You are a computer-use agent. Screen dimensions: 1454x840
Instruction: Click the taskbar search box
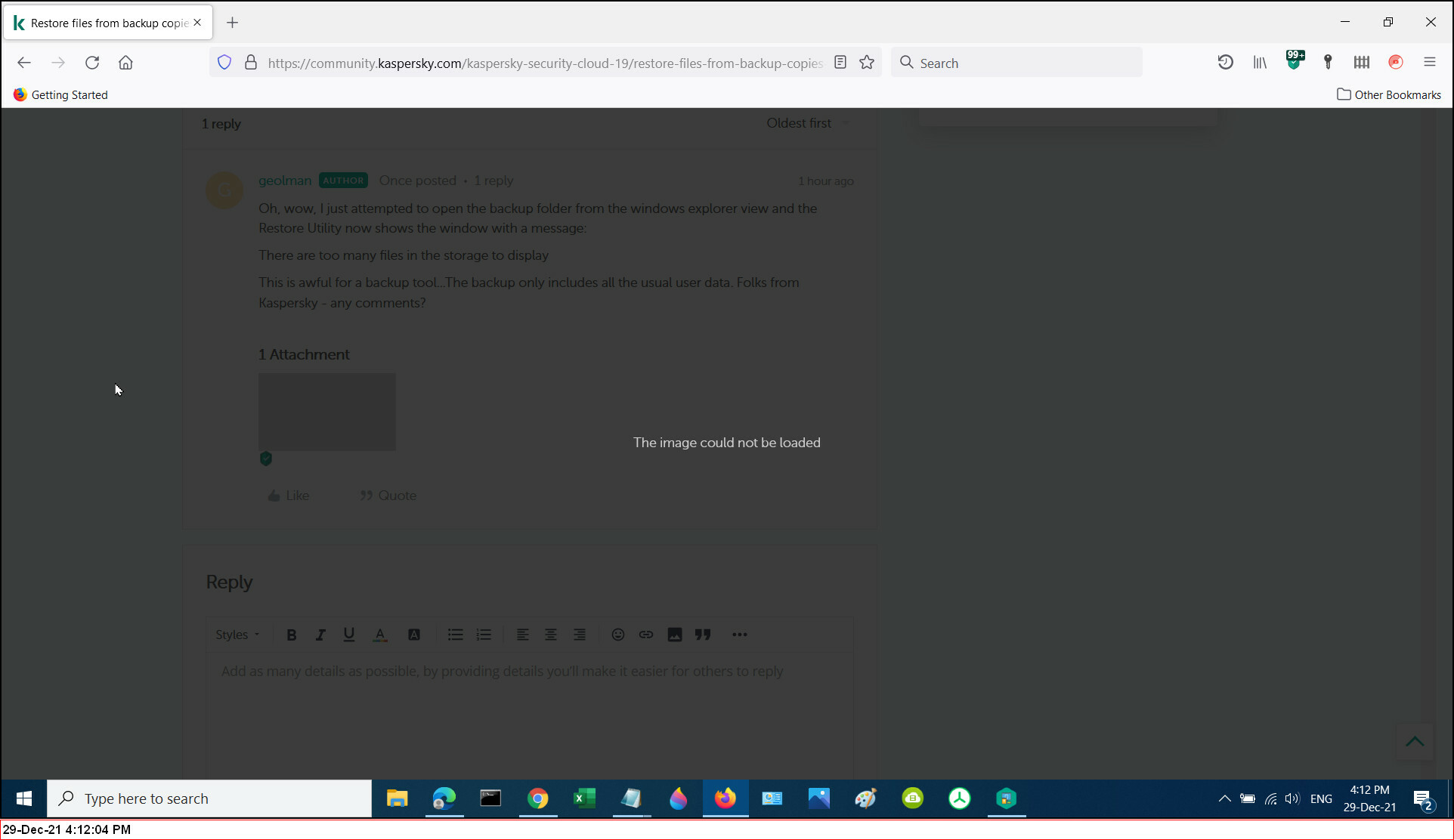click(x=209, y=798)
